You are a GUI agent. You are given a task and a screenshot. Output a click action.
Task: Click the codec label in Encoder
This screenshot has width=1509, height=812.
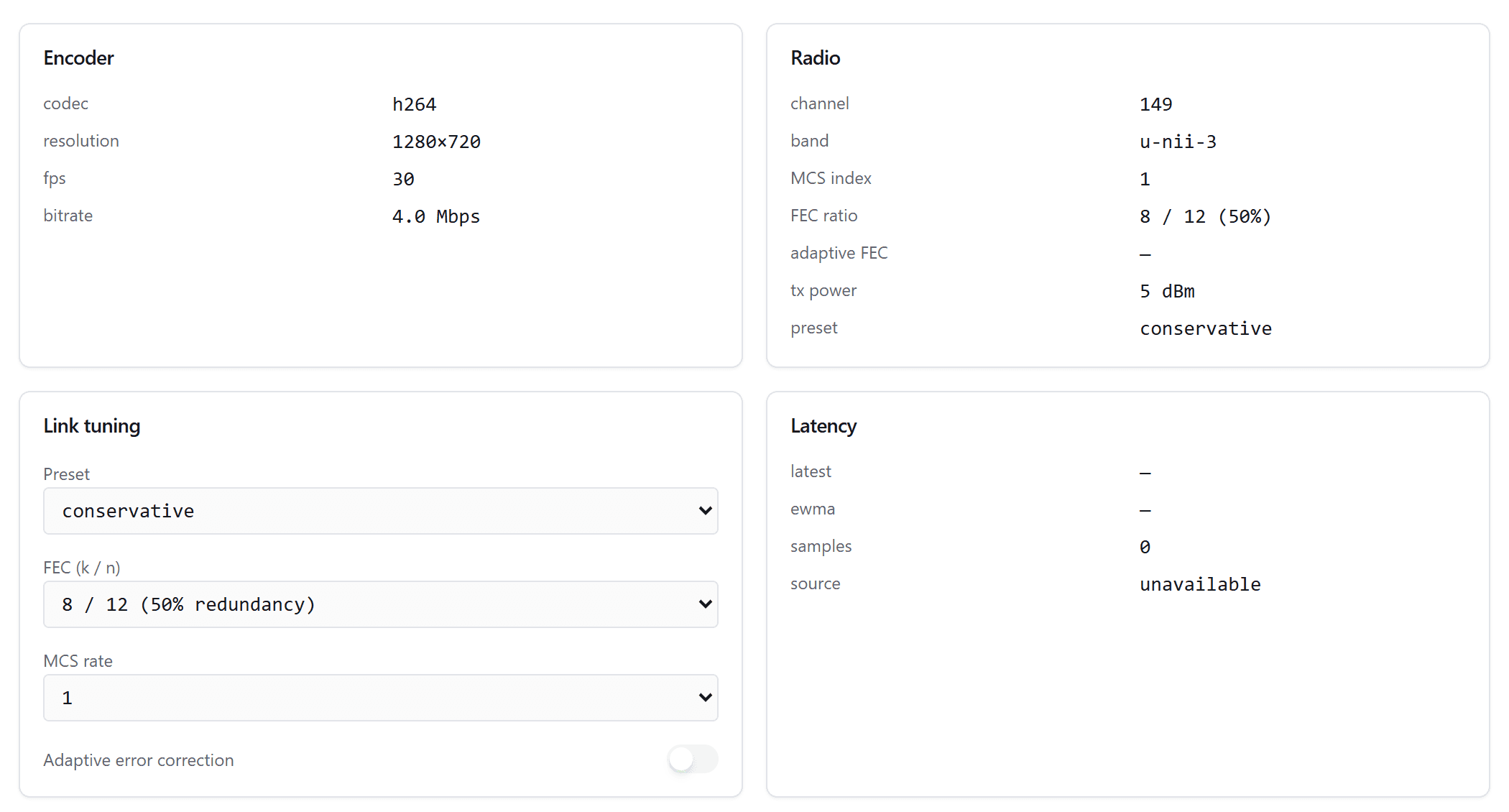[x=65, y=103]
